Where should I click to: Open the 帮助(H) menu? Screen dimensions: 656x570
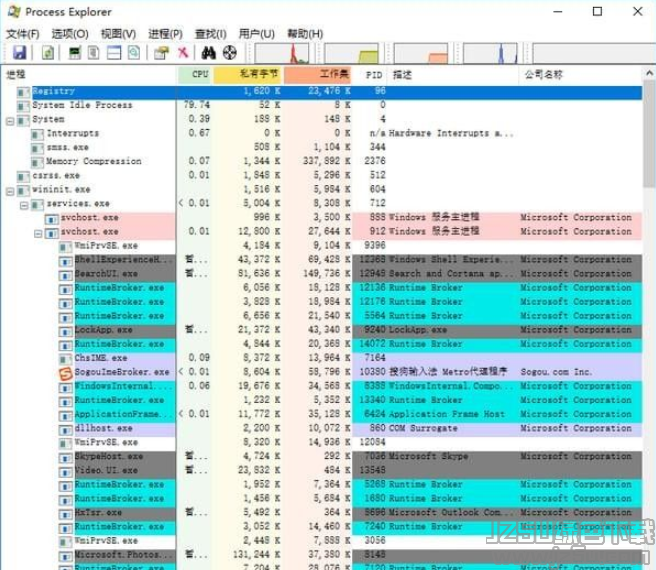pos(305,33)
